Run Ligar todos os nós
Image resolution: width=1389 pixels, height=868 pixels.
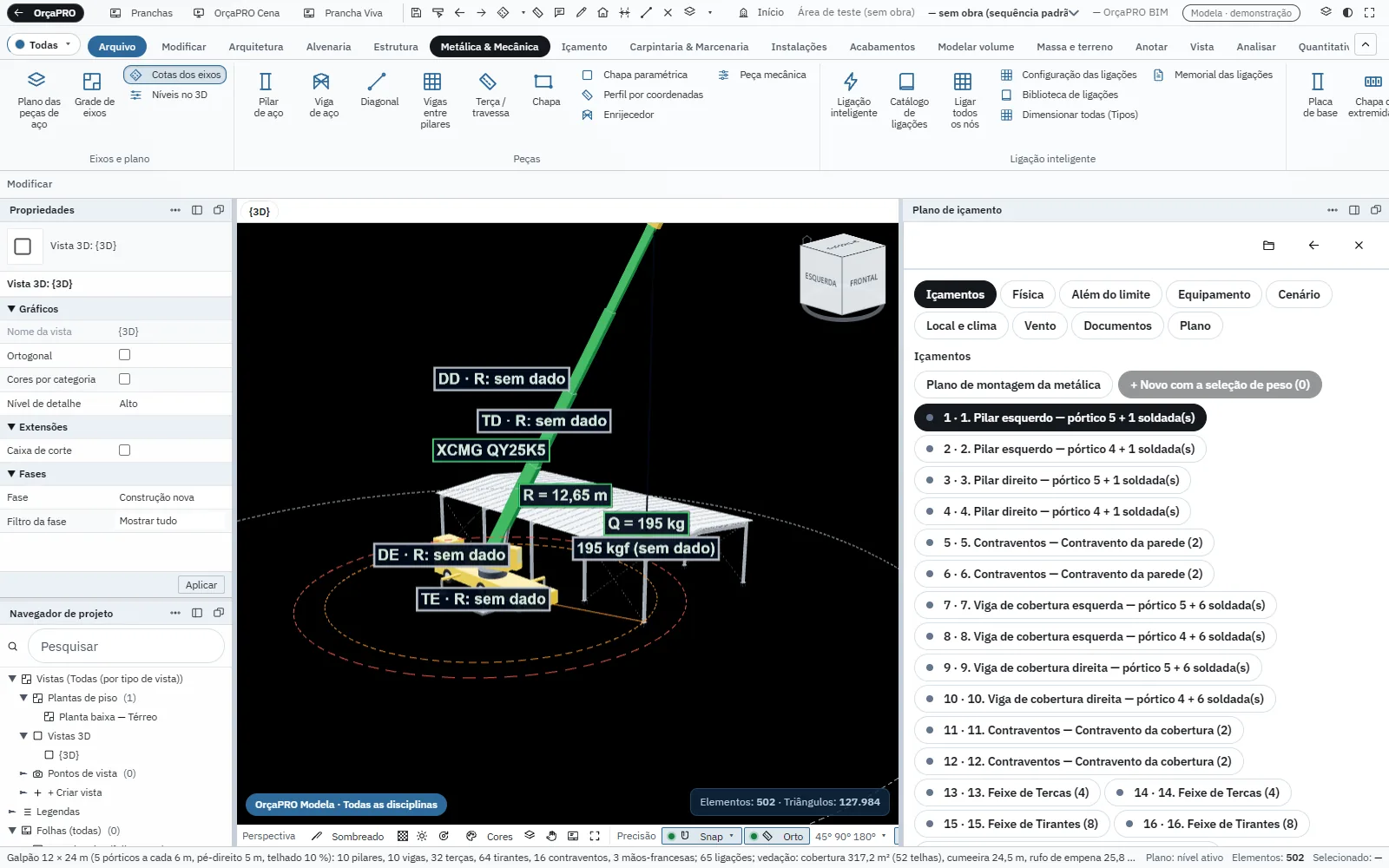coord(964,100)
